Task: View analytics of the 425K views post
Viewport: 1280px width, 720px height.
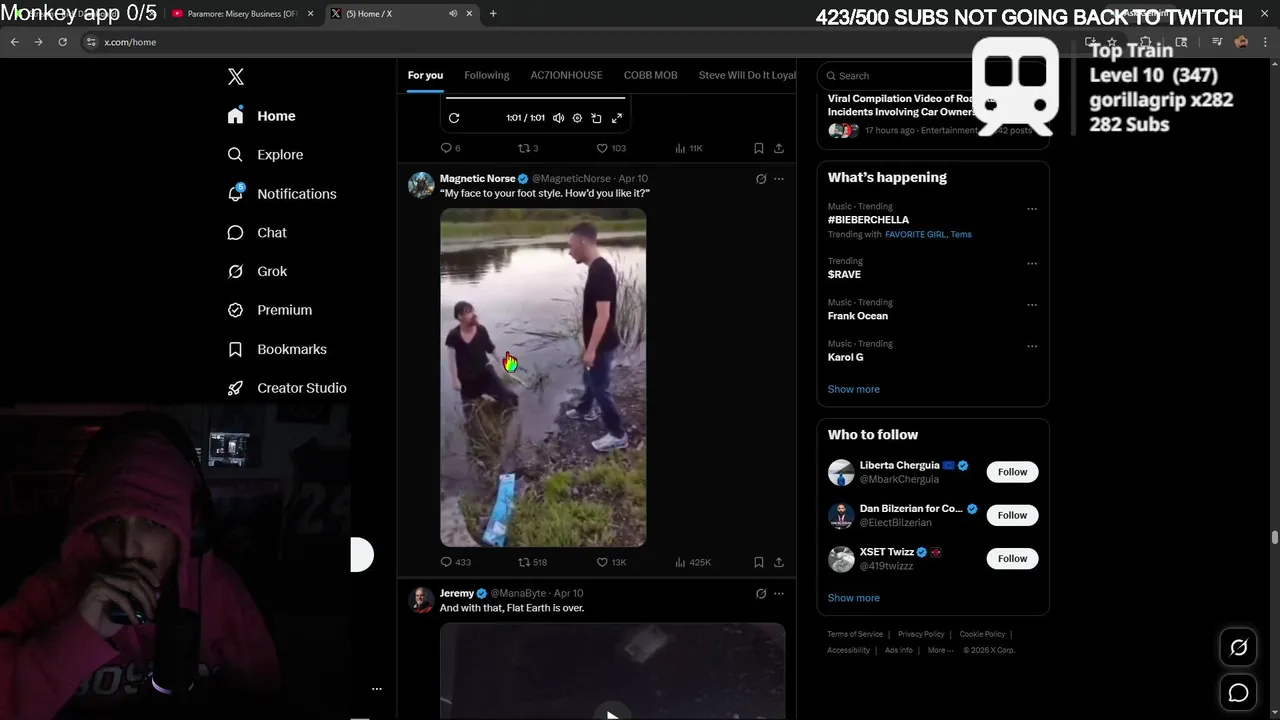Action: click(x=693, y=562)
